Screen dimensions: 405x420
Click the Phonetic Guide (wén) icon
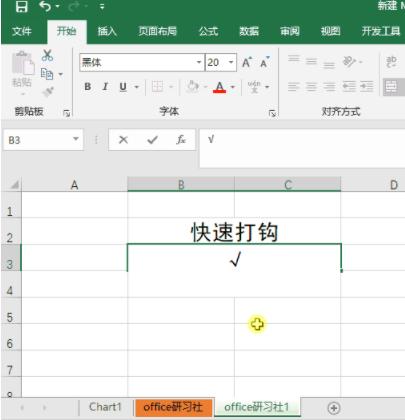(x=254, y=87)
